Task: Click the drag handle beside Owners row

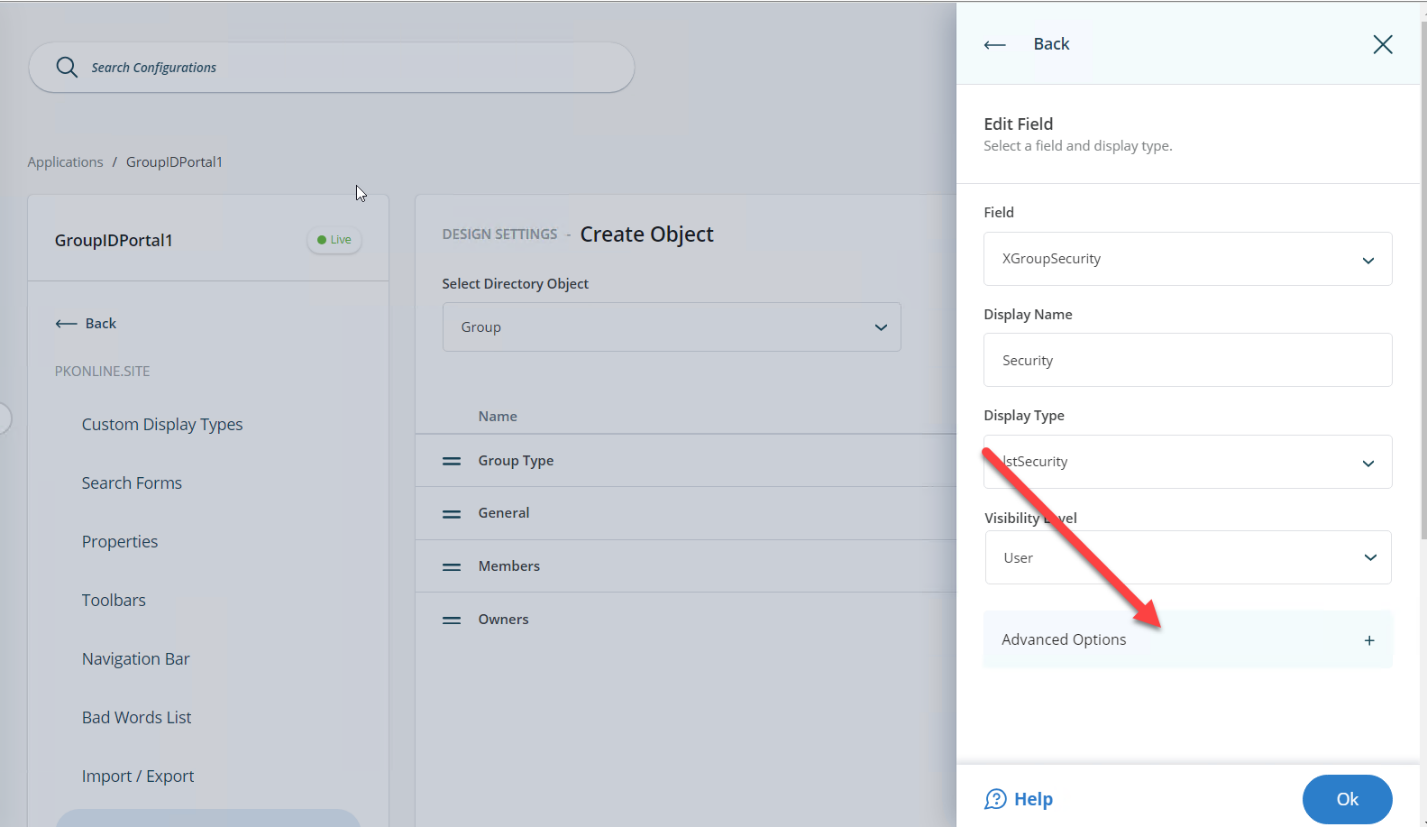Action: [x=451, y=618]
